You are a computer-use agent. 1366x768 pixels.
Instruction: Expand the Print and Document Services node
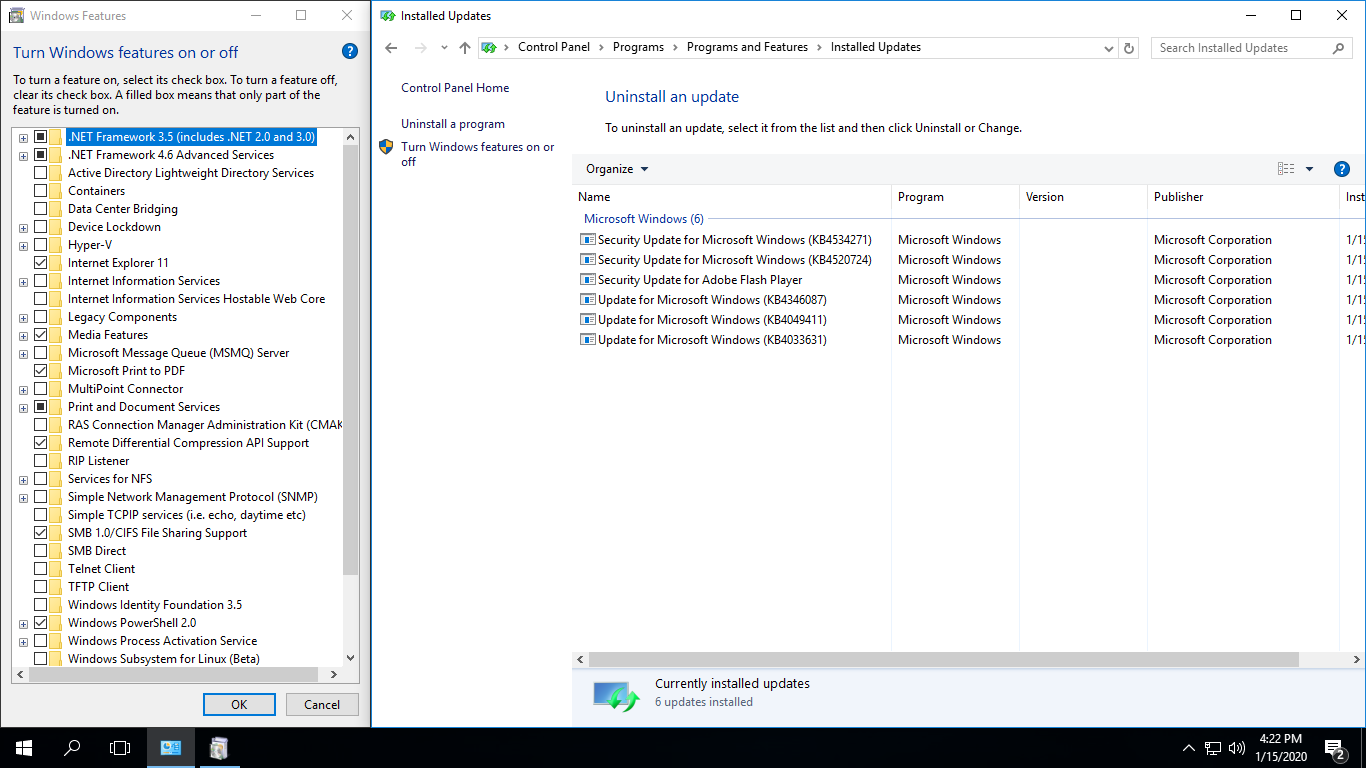23,407
